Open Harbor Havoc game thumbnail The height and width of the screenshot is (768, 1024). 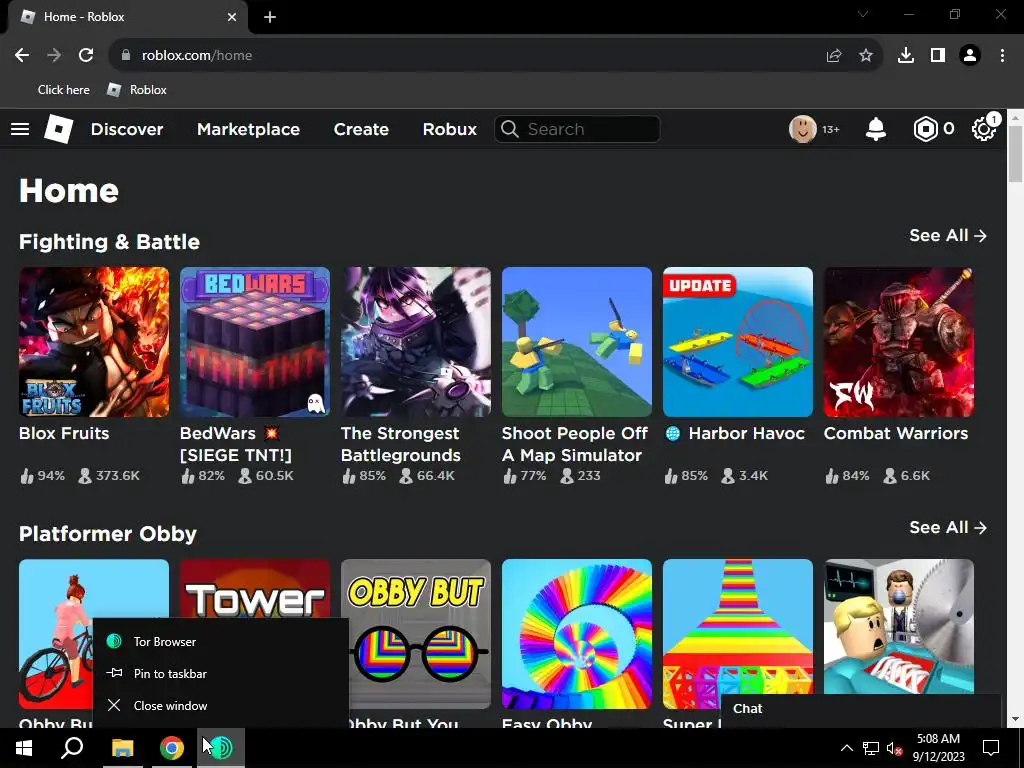[x=738, y=342]
